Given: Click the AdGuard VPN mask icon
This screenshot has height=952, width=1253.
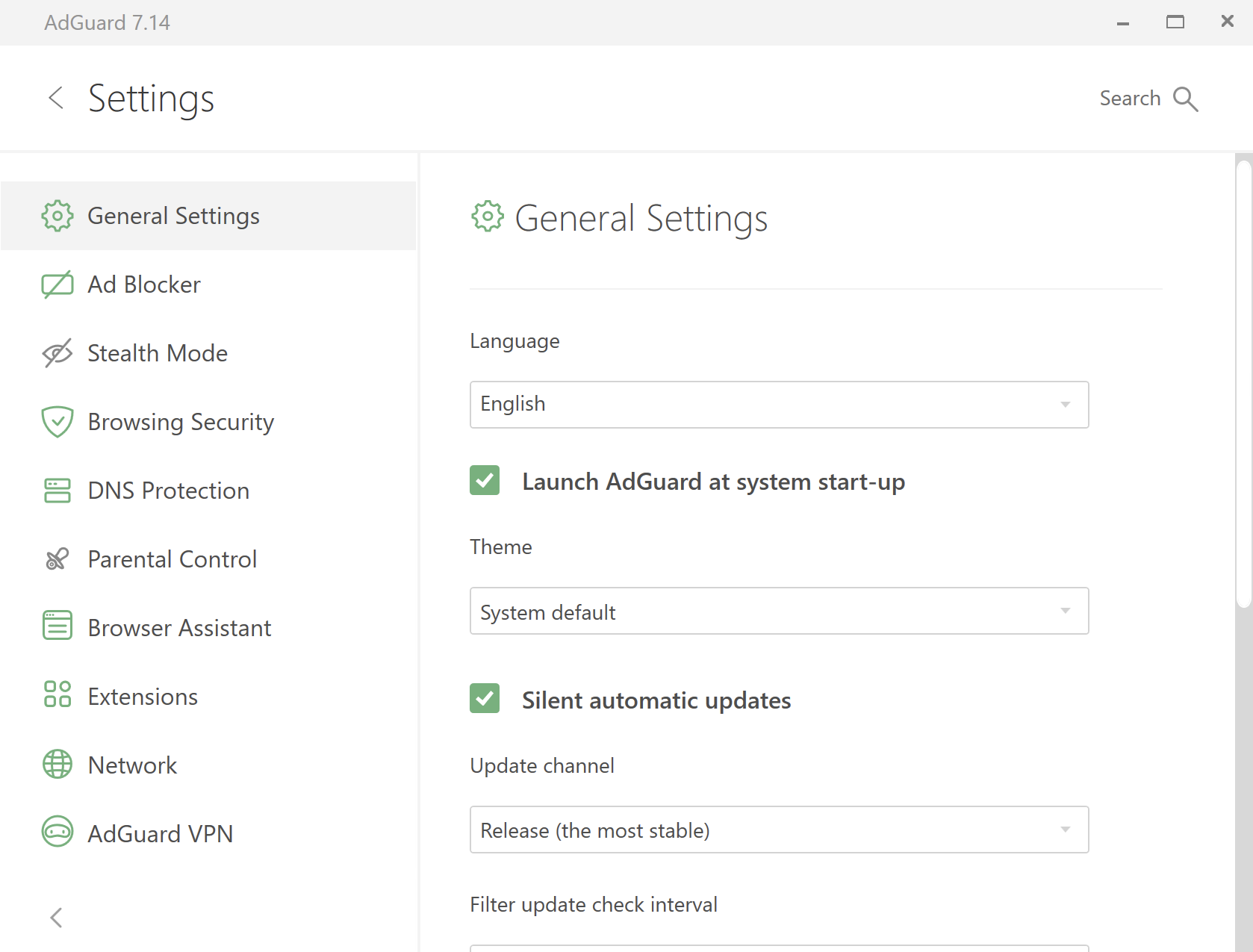Looking at the screenshot, I should pos(57,831).
